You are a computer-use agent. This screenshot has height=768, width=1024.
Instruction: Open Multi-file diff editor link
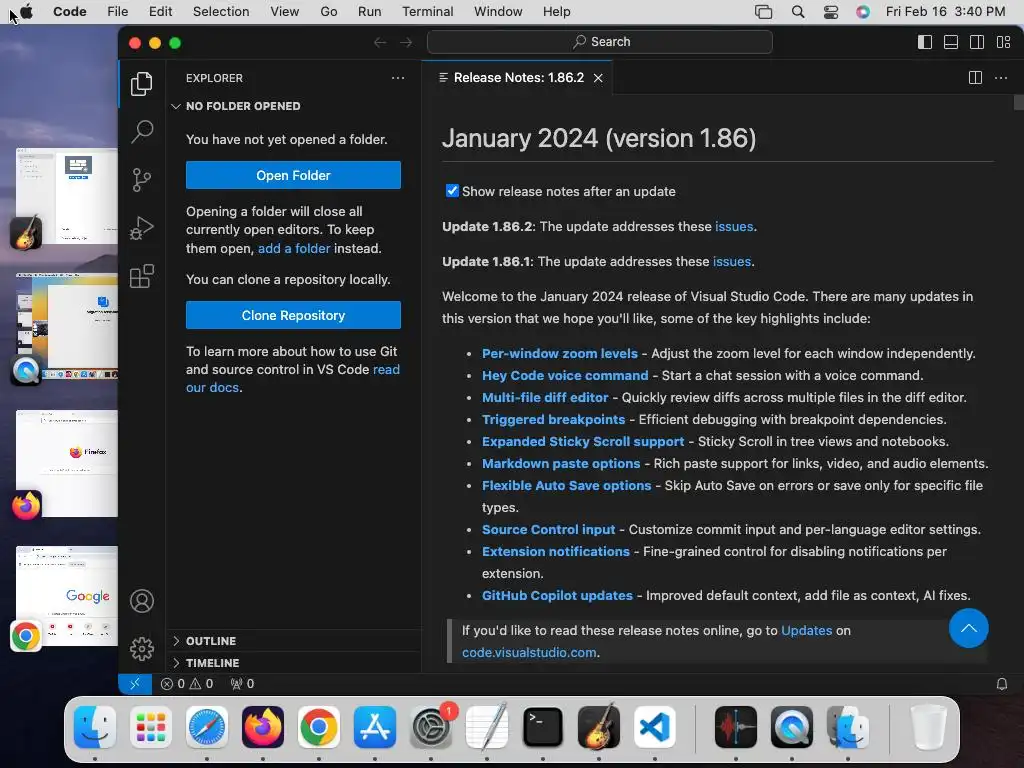[545, 397]
